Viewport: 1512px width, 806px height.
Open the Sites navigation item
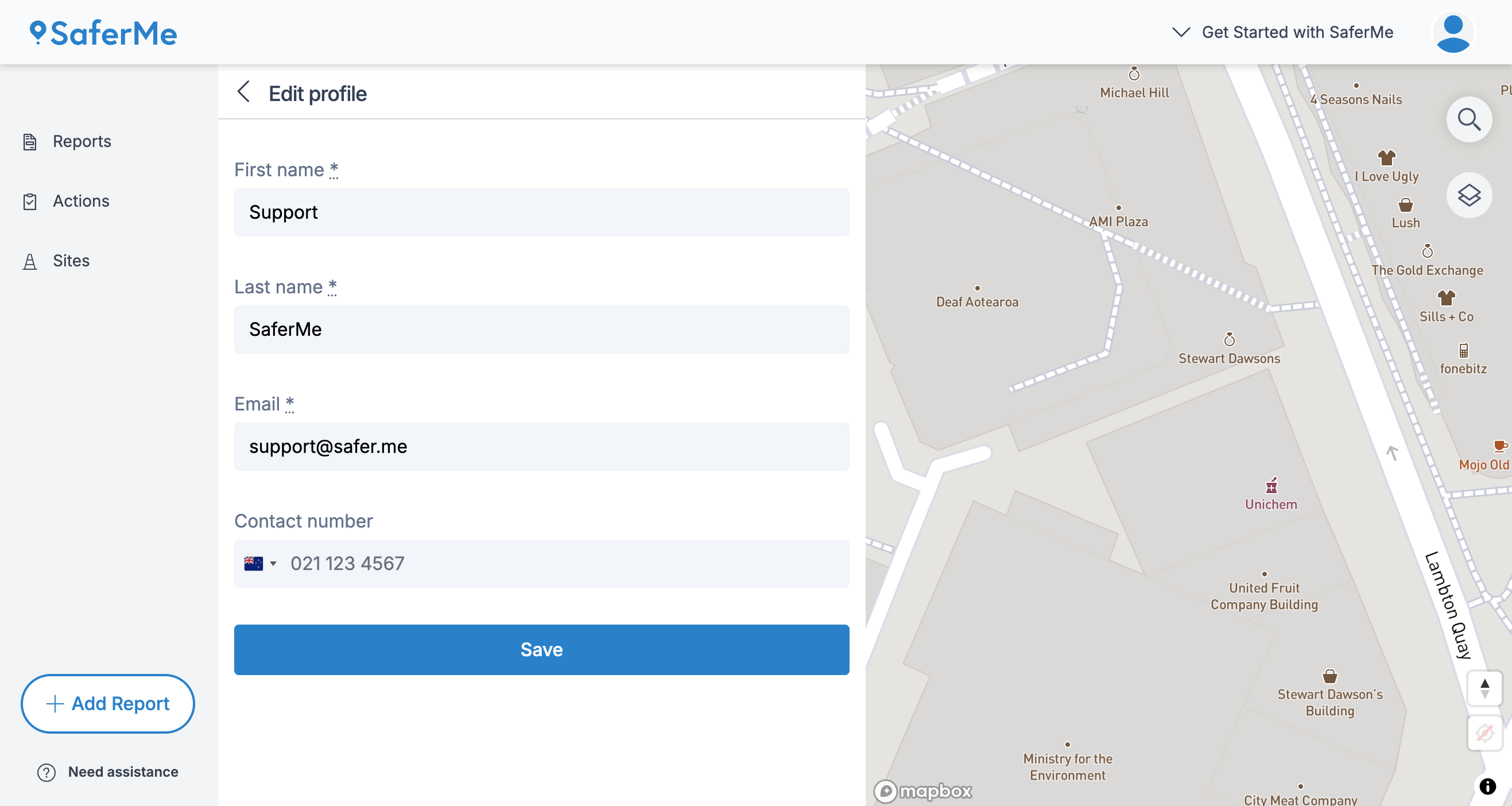tap(71, 260)
